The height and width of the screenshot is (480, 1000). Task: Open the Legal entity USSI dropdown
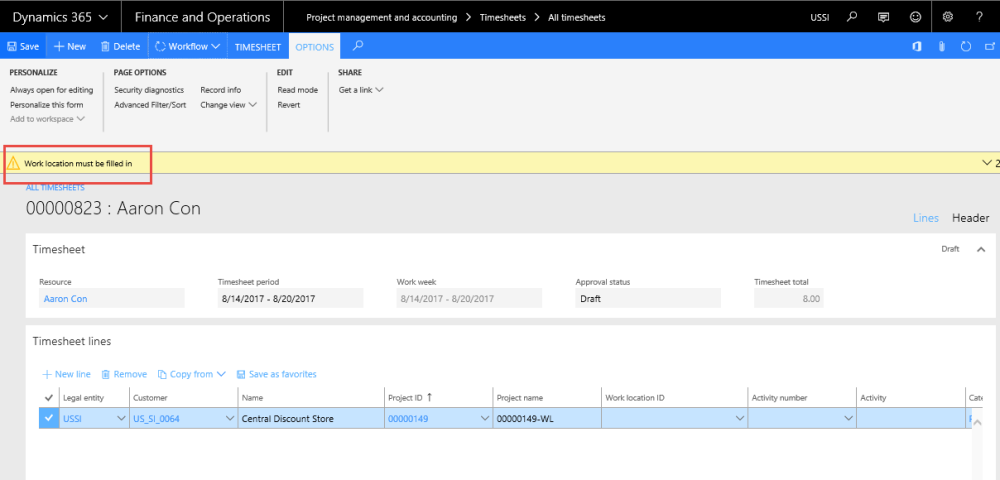click(x=121, y=419)
